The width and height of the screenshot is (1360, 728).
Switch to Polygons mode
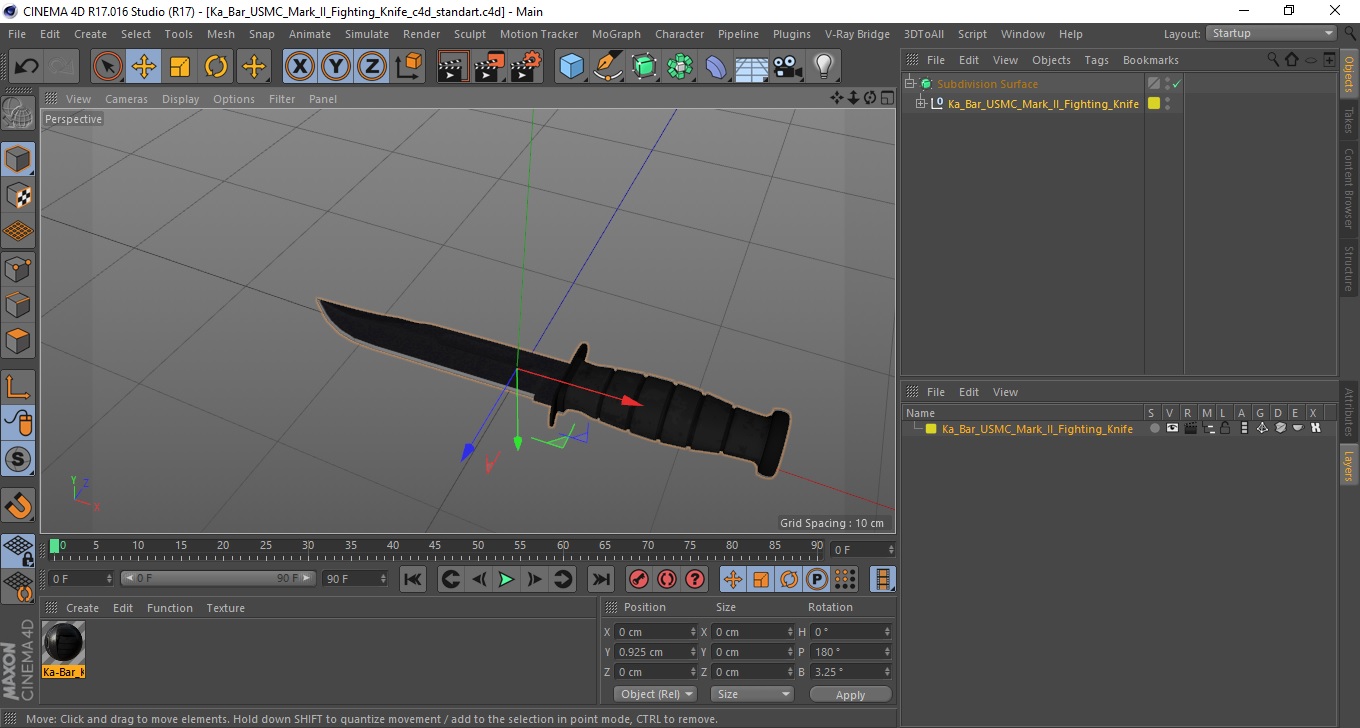tap(18, 340)
